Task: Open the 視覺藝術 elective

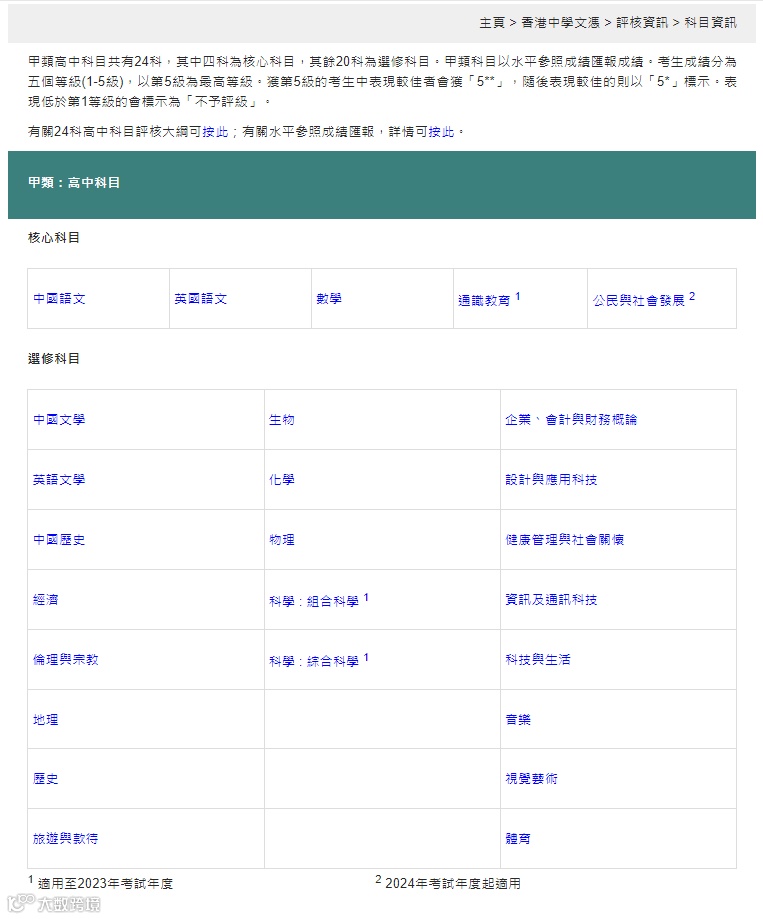Action: 532,779
